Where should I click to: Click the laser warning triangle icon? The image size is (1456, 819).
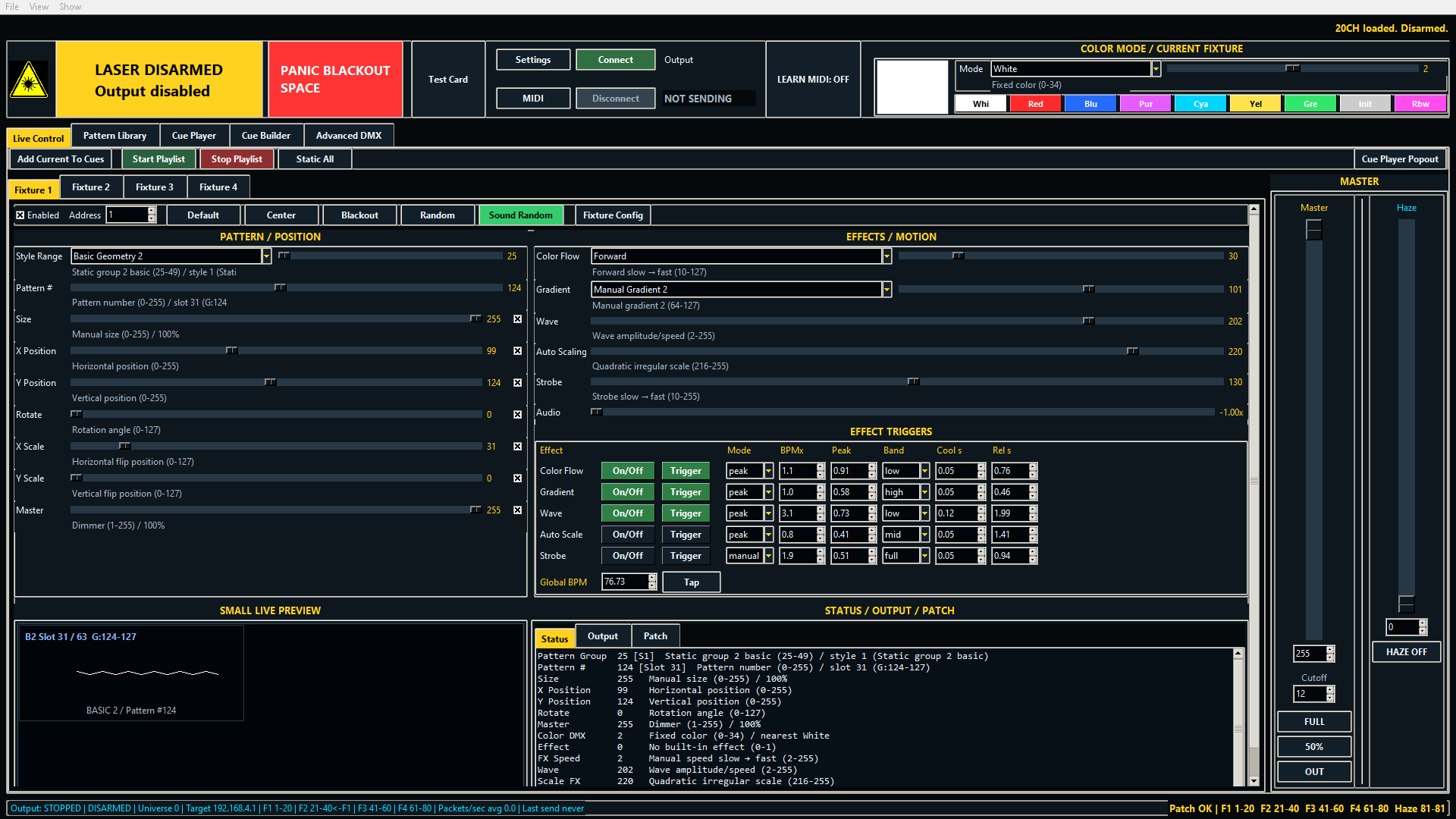coord(29,80)
